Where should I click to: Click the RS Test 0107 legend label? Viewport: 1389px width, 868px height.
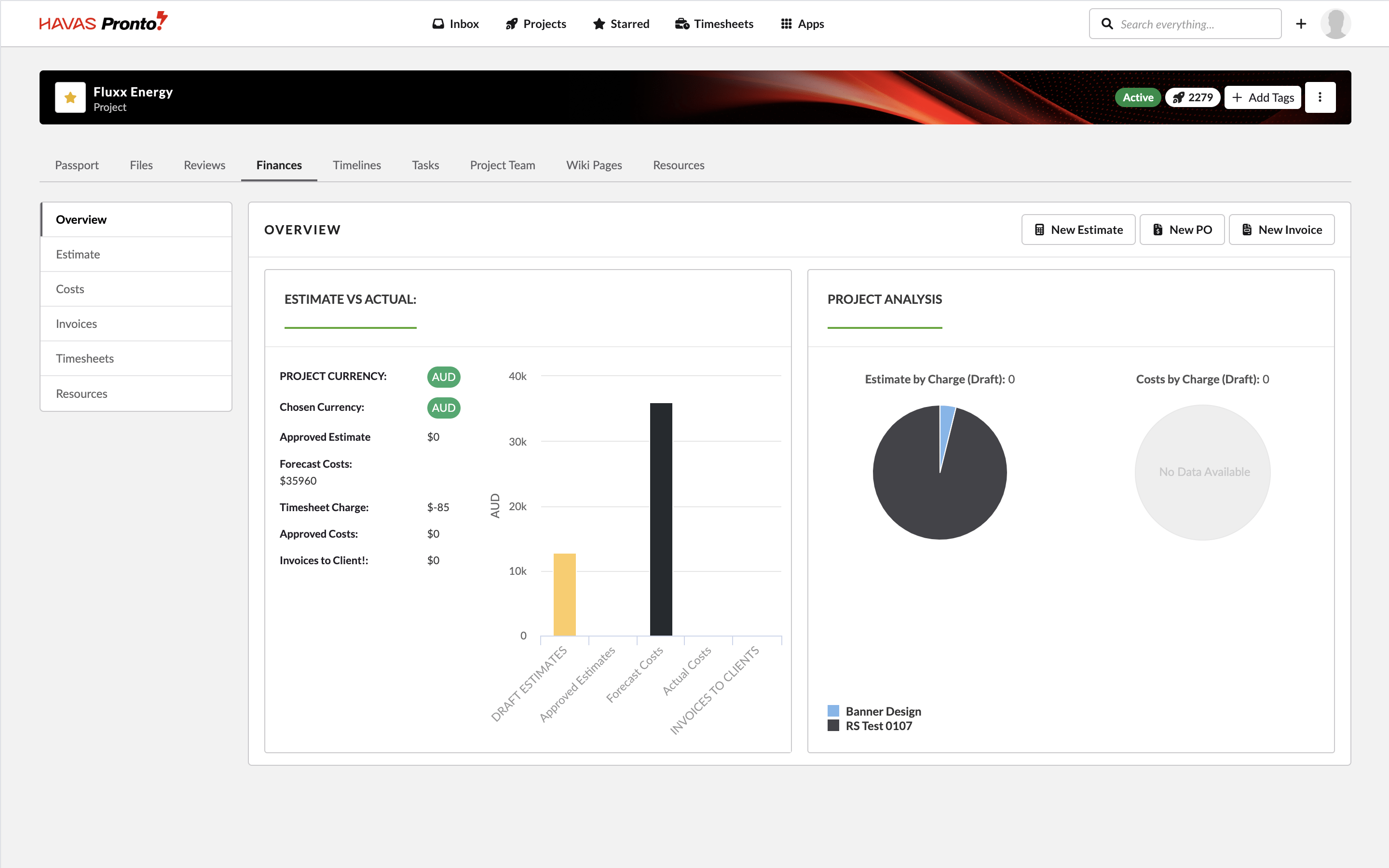click(878, 726)
